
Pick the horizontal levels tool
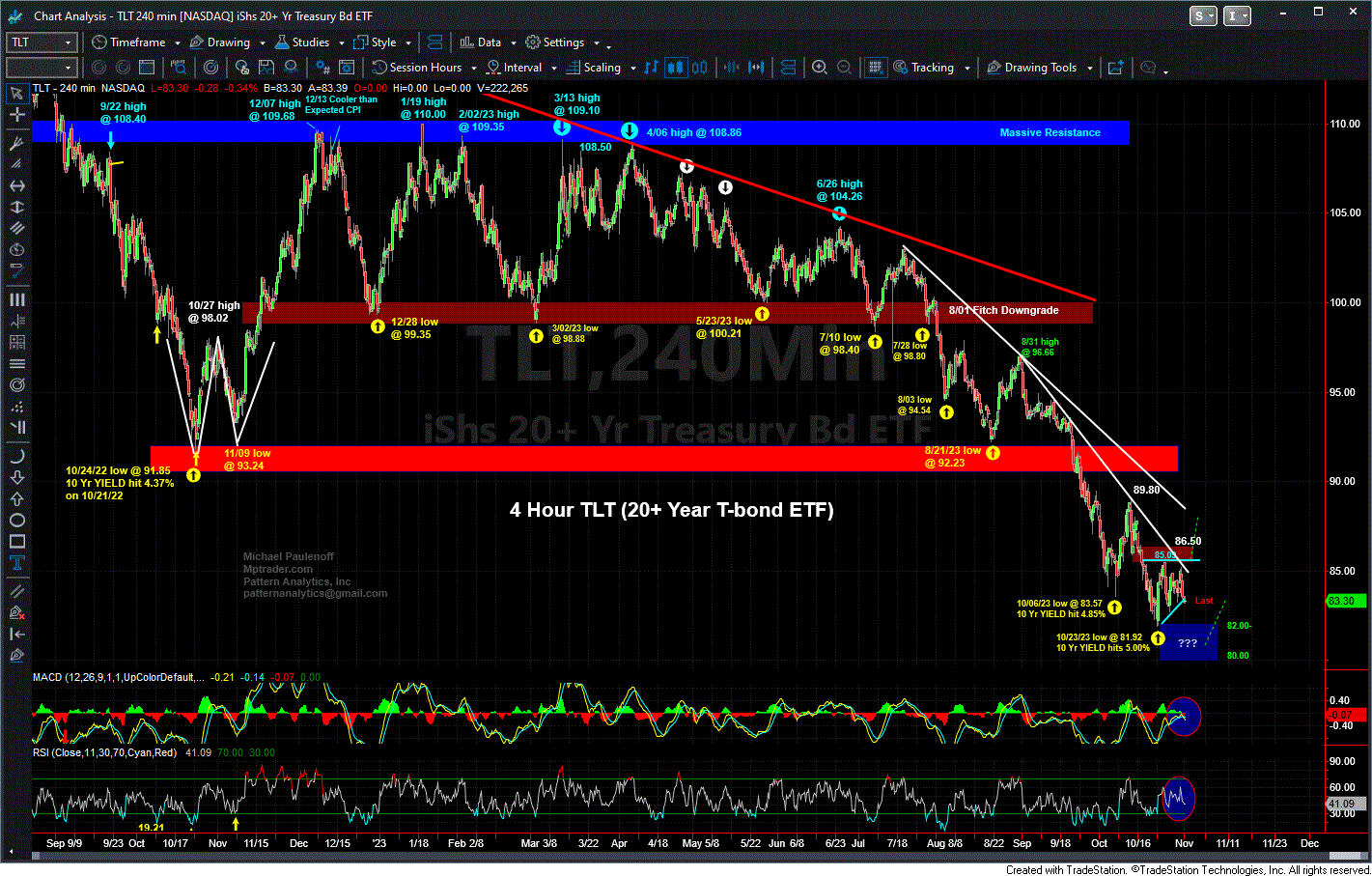coord(16,363)
